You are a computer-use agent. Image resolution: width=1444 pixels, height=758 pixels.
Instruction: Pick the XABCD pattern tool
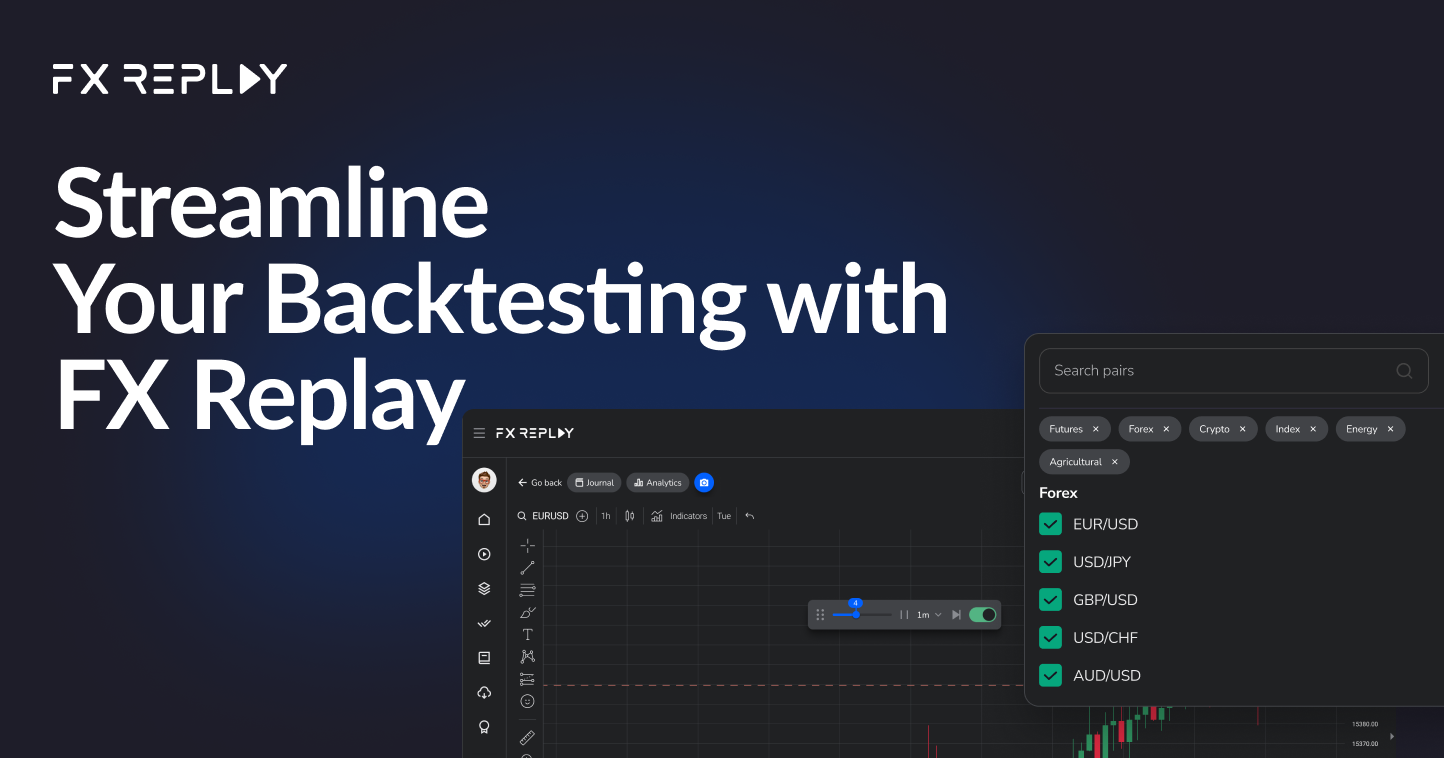click(527, 656)
